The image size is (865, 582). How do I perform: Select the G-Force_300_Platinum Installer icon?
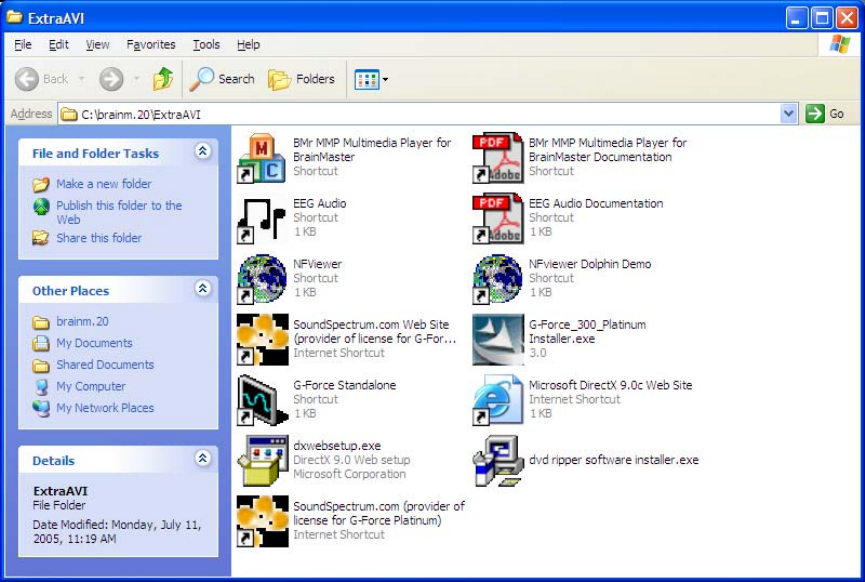[x=497, y=340]
